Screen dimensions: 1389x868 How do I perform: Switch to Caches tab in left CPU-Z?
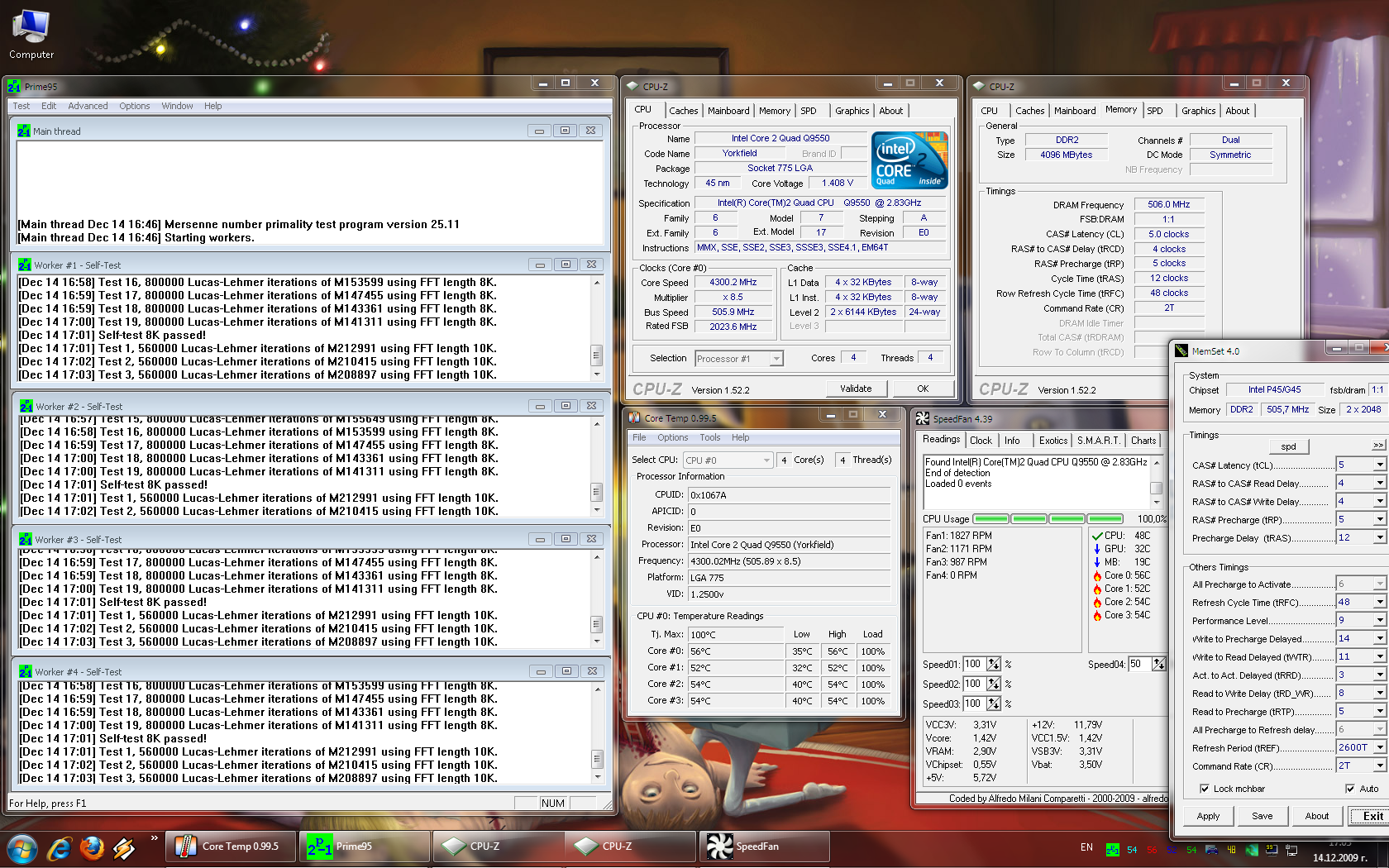(683, 111)
